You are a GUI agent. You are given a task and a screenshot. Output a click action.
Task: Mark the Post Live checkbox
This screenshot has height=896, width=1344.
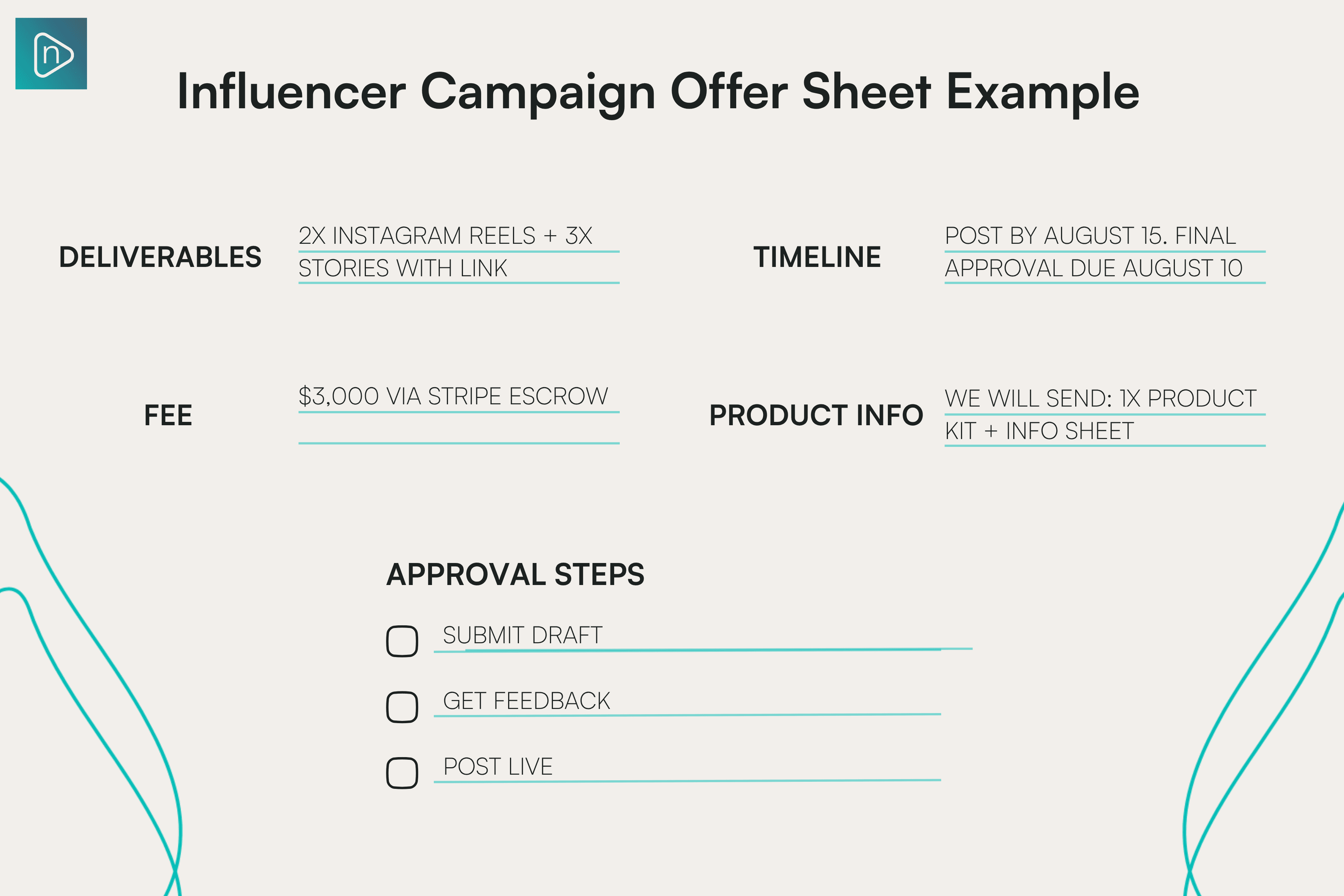tap(402, 773)
